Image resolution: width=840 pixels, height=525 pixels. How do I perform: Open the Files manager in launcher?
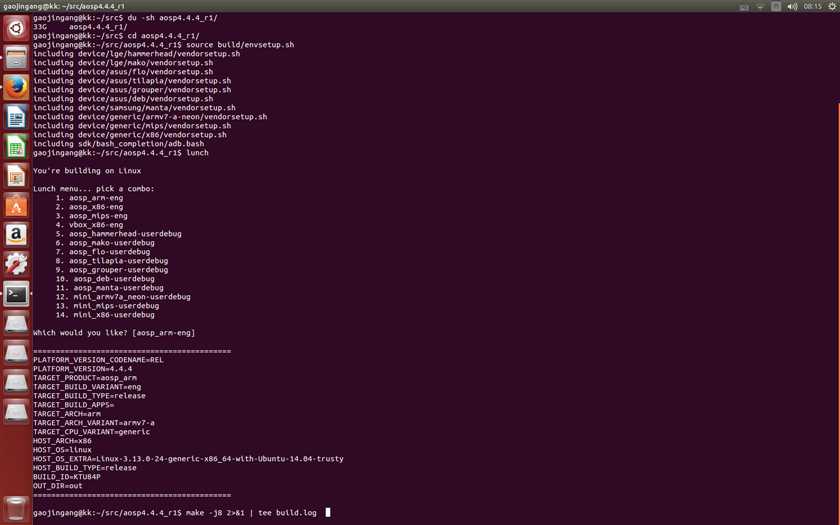click(16, 57)
